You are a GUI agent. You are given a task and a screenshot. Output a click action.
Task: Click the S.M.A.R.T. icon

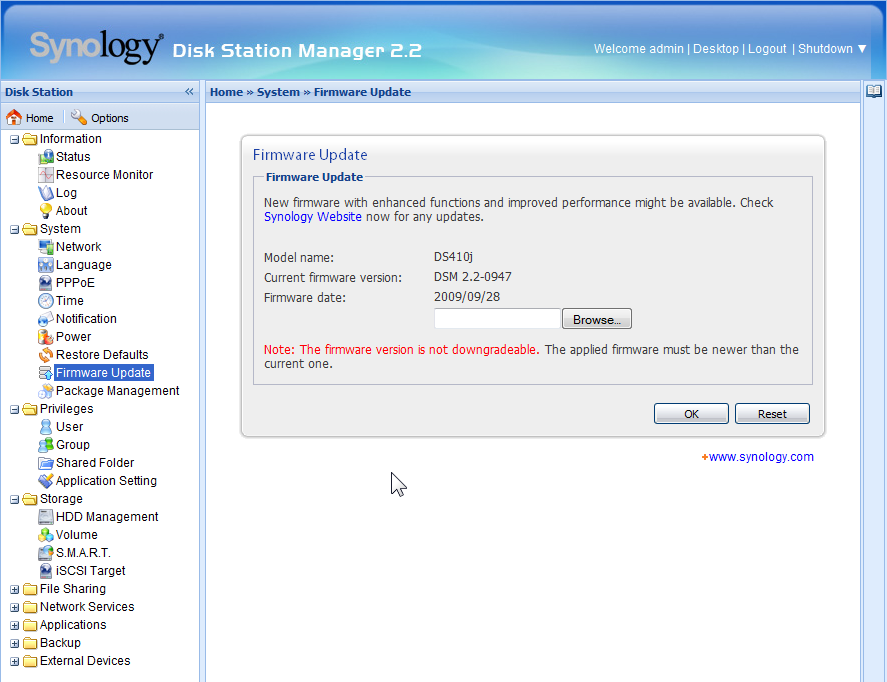[x=46, y=553]
